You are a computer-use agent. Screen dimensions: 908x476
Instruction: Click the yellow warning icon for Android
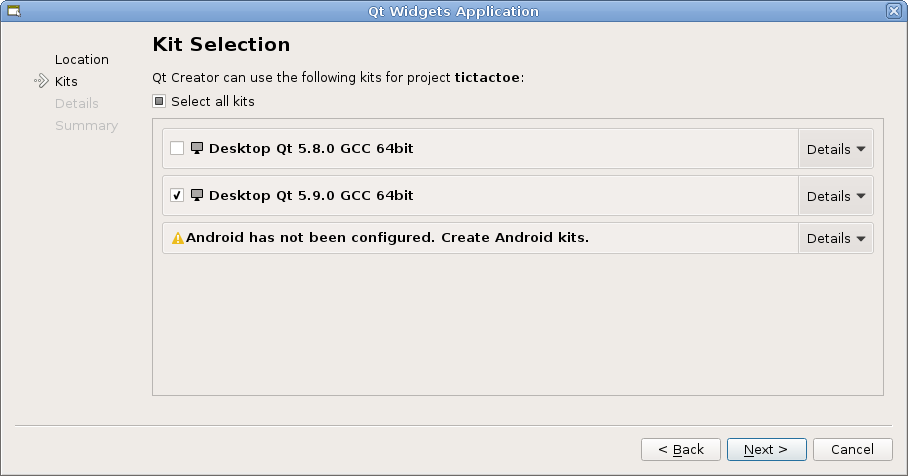[178, 238]
